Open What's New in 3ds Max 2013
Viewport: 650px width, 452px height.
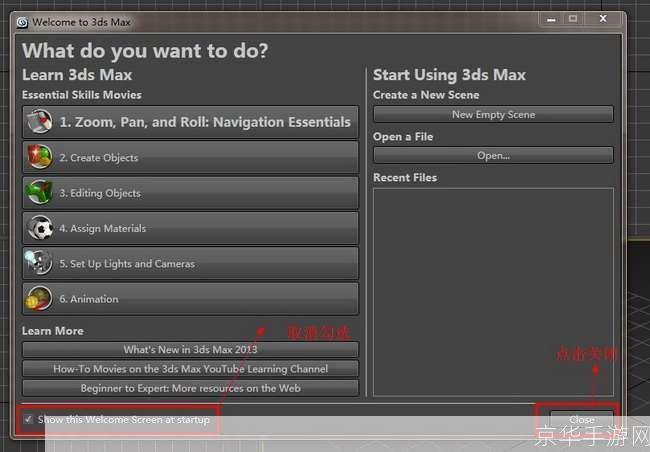coord(190,350)
